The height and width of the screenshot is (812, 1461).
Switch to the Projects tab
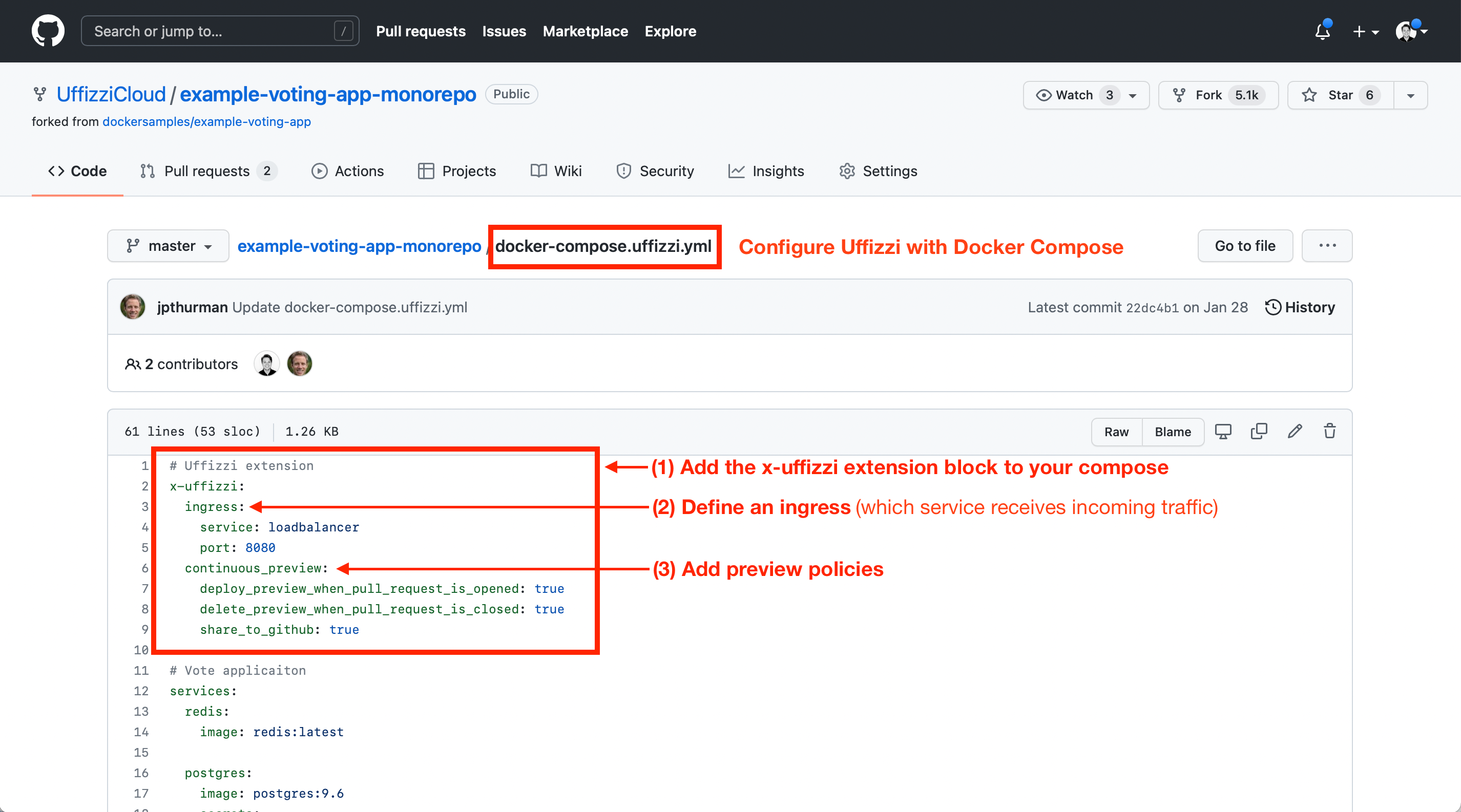point(456,171)
